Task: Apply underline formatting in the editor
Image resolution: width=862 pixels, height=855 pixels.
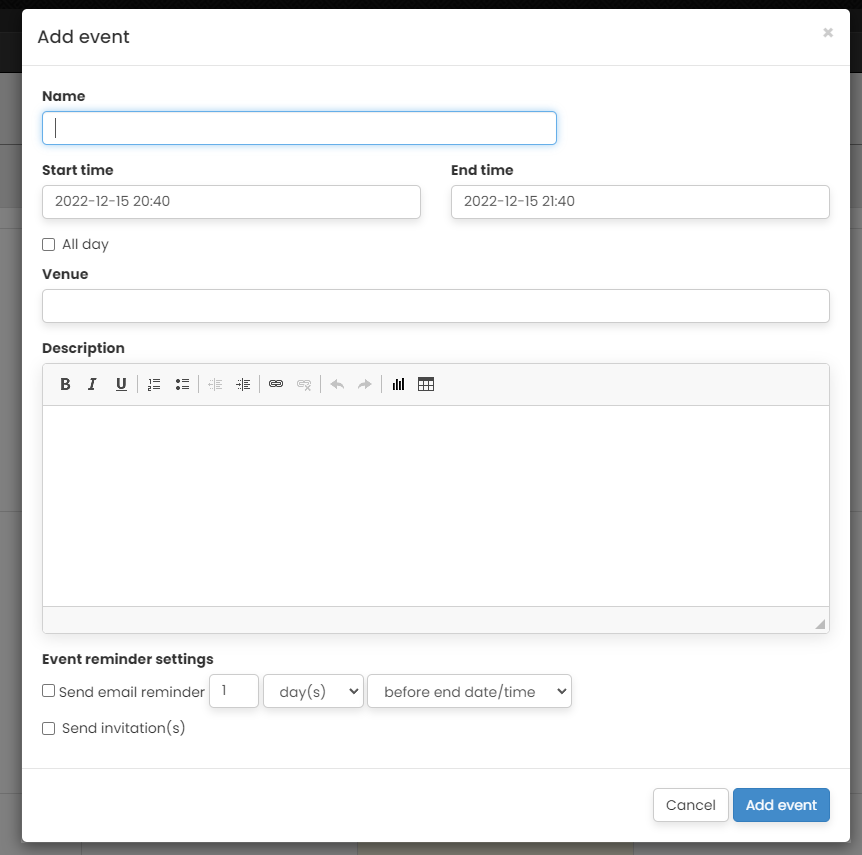Action: (121, 384)
